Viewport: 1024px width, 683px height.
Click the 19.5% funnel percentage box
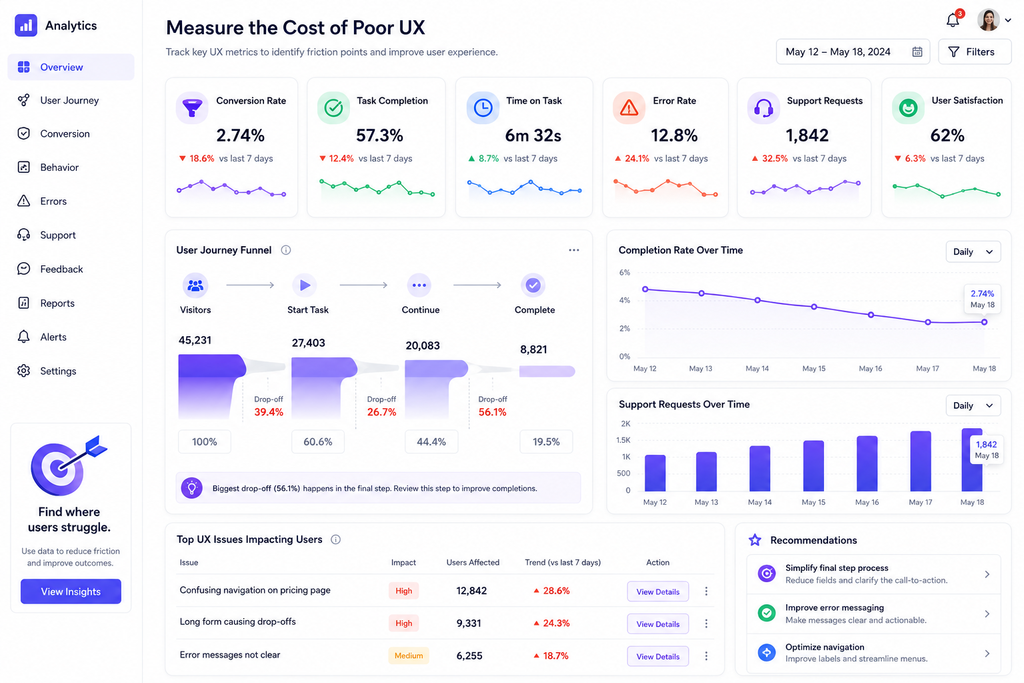coord(546,442)
